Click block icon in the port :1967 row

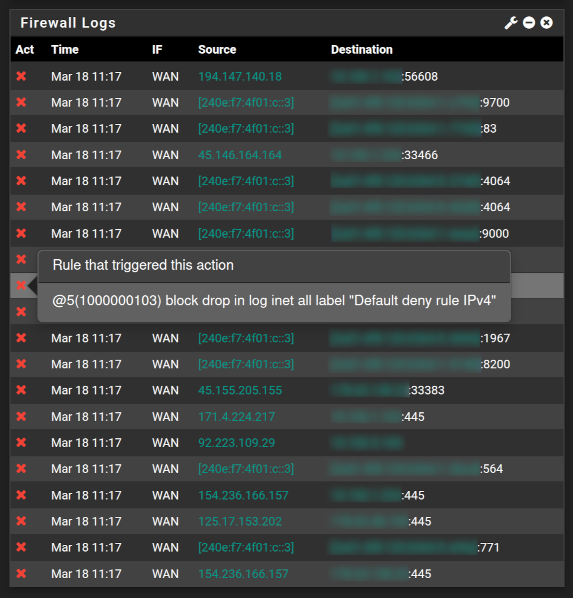tap(21, 338)
